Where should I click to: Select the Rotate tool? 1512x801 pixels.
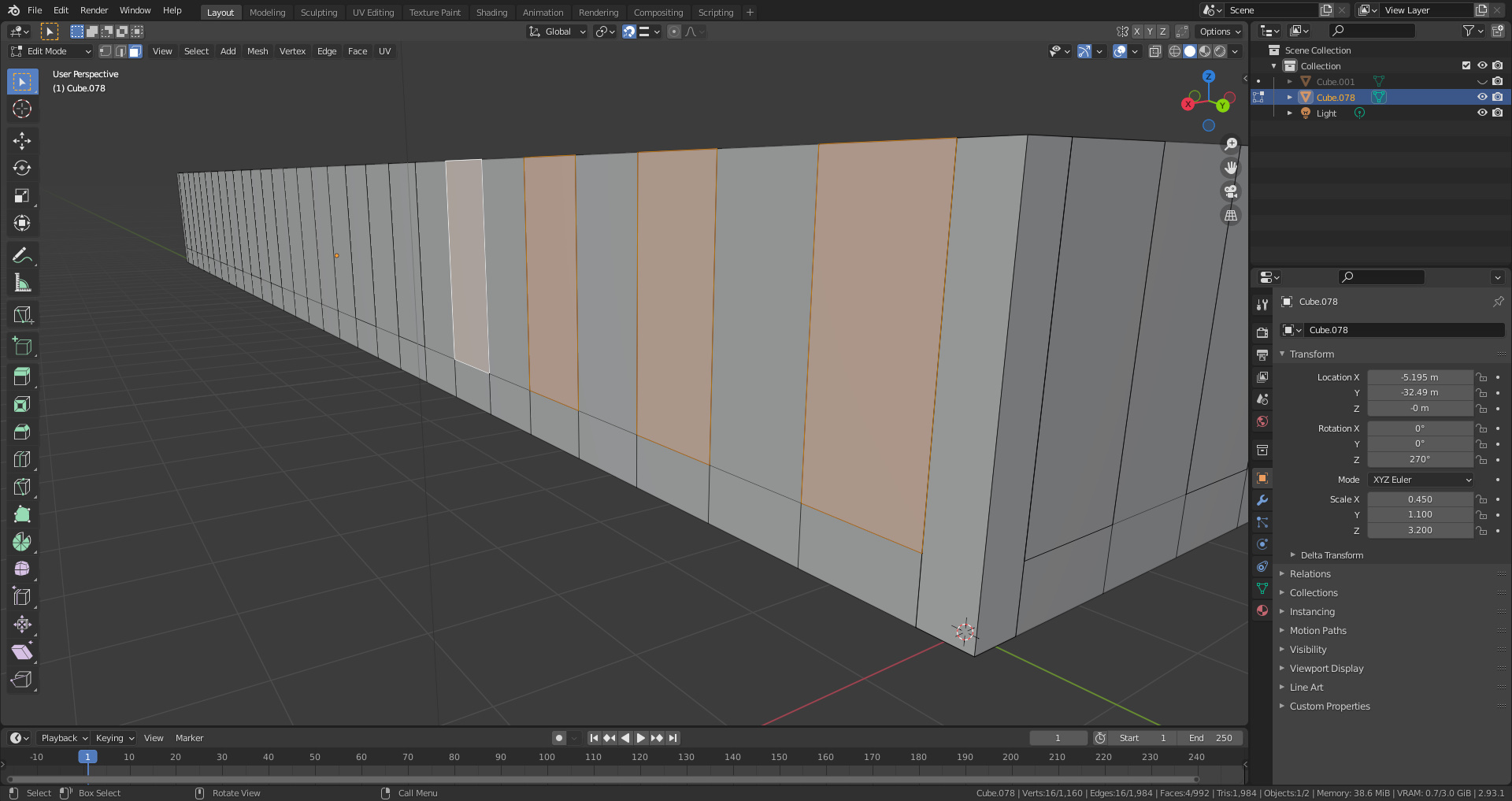[22, 169]
